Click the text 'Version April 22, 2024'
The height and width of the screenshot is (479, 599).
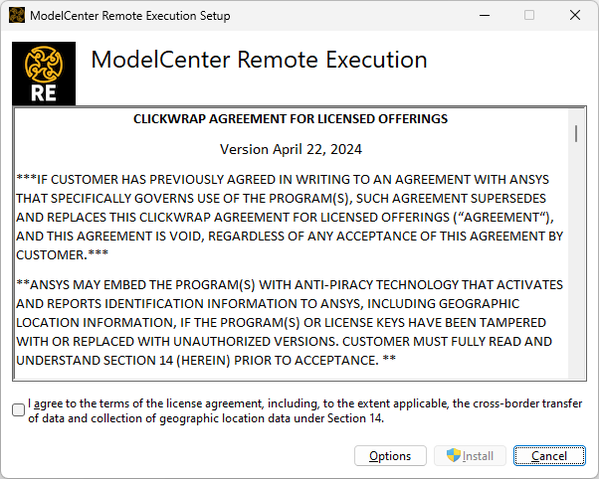291,149
